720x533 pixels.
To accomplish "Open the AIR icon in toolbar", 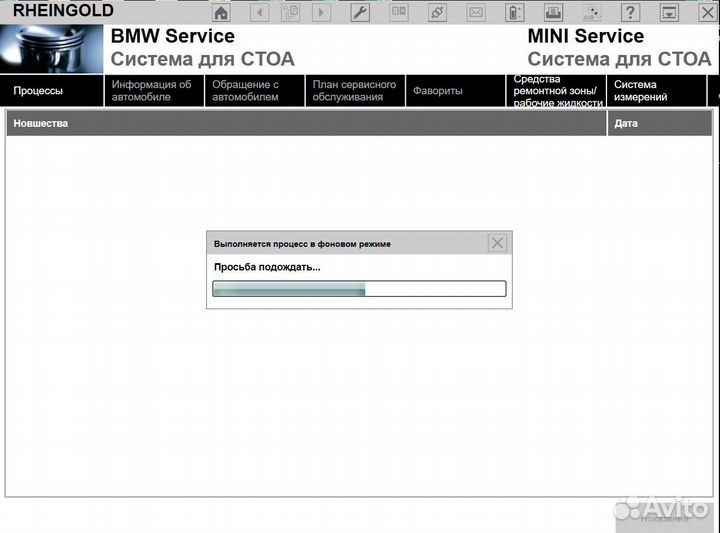I will 592,12.
